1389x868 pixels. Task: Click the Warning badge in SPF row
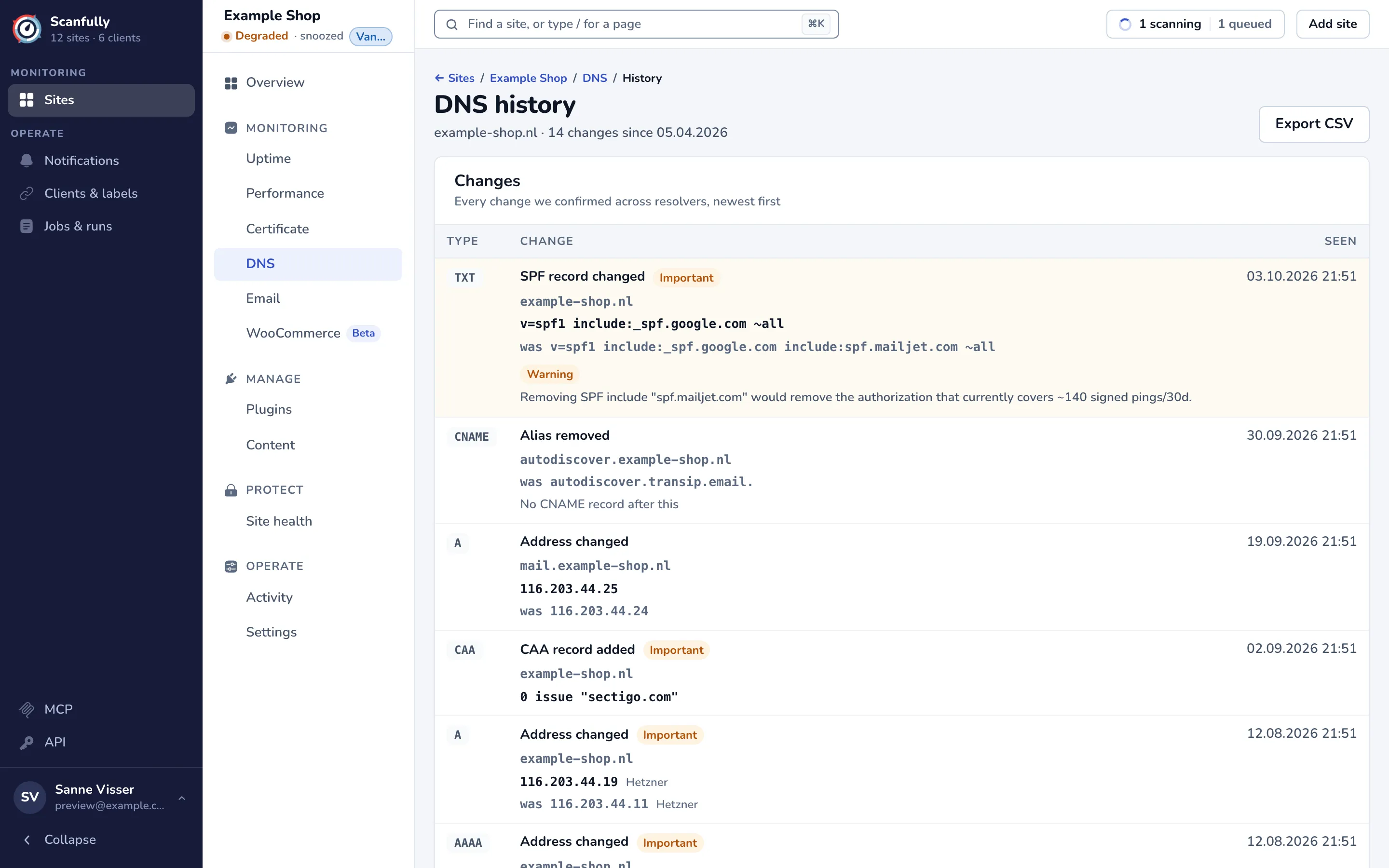[x=549, y=374]
